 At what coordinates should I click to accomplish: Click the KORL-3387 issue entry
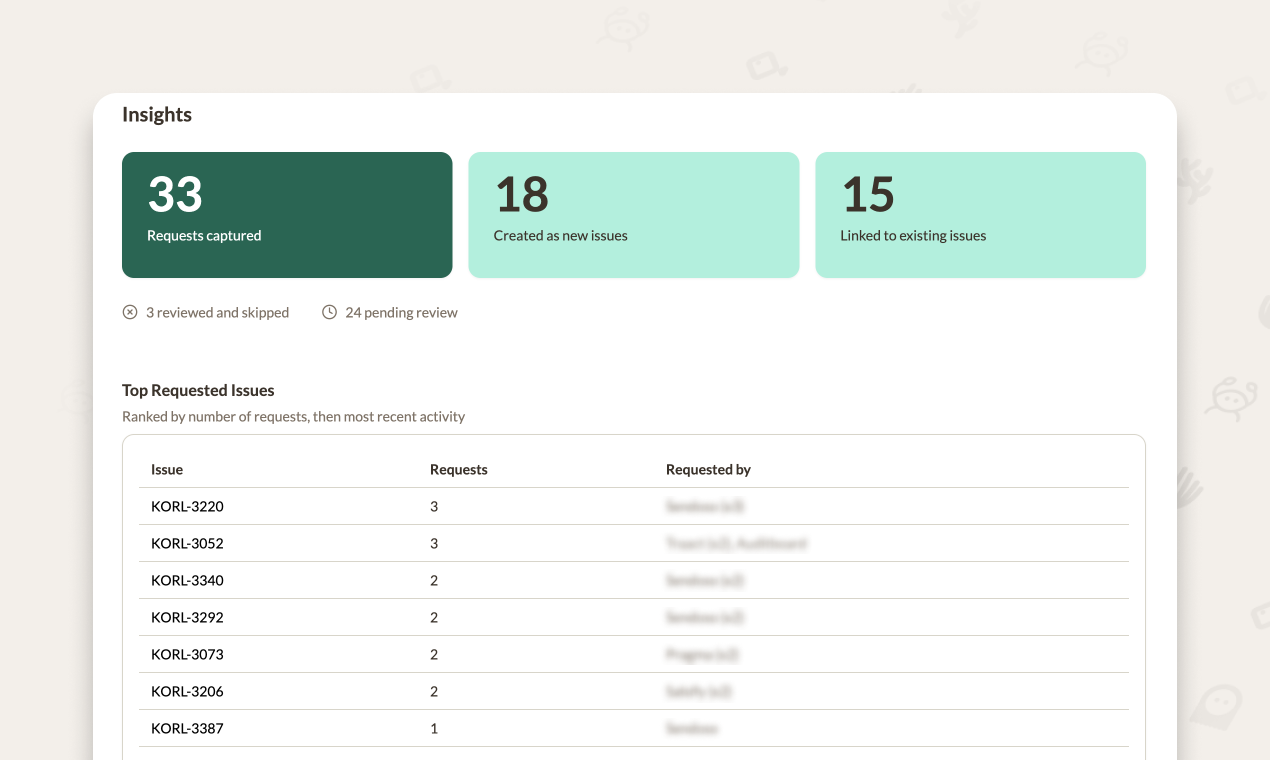tap(187, 728)
